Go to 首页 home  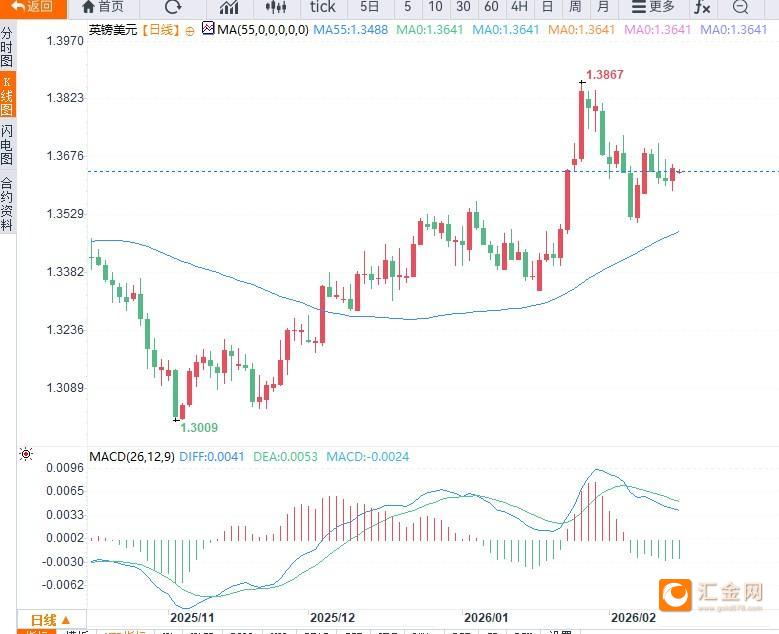pyautogui.click(x=103, y=7)
